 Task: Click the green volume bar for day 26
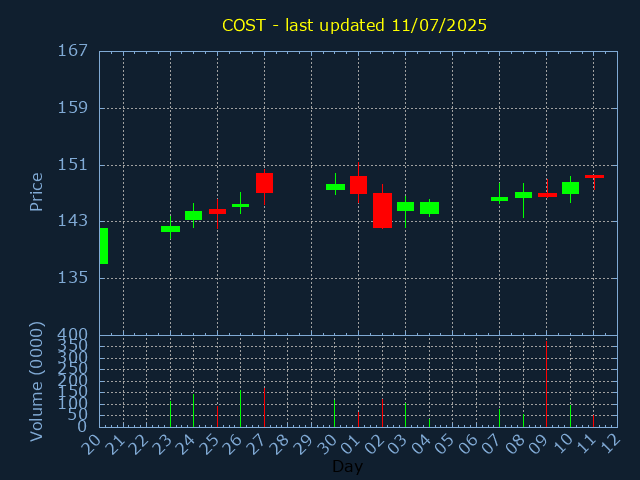click(x=240, y=409)
